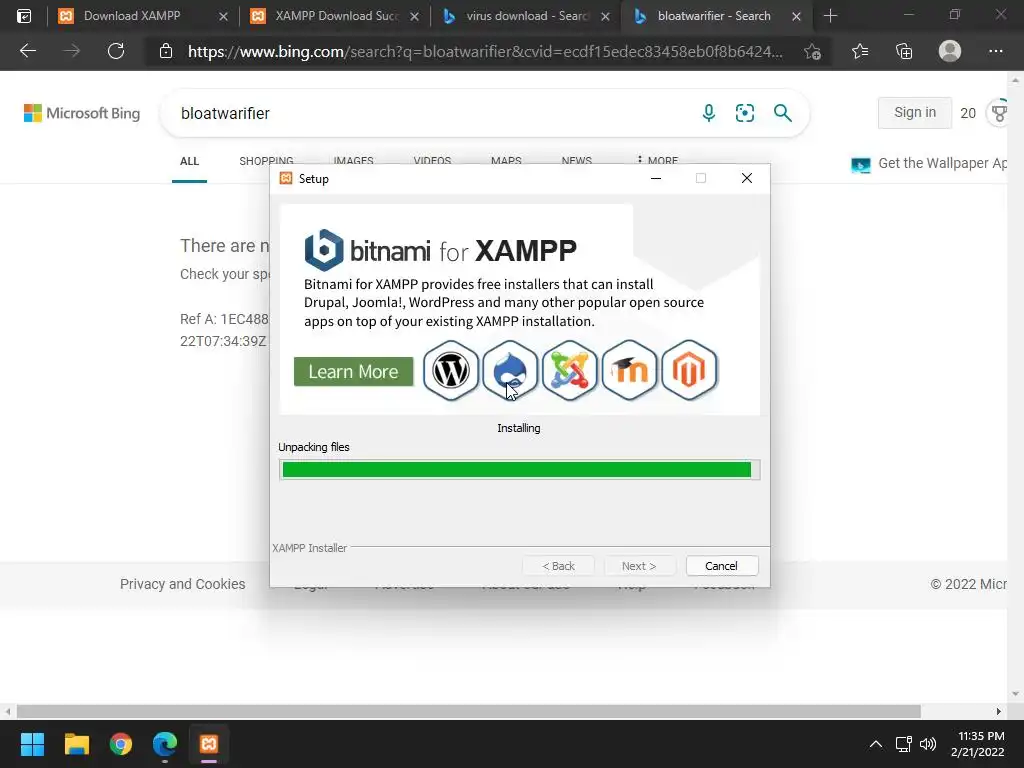Open the taskbar clock and date
This screenshot has width=1024, height=768.
pos(978,744)
